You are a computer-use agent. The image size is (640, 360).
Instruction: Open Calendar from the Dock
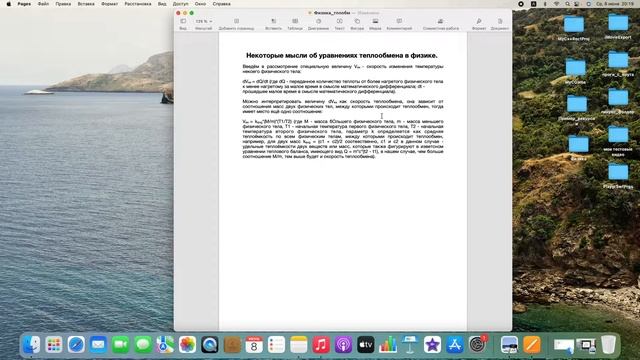254,345
